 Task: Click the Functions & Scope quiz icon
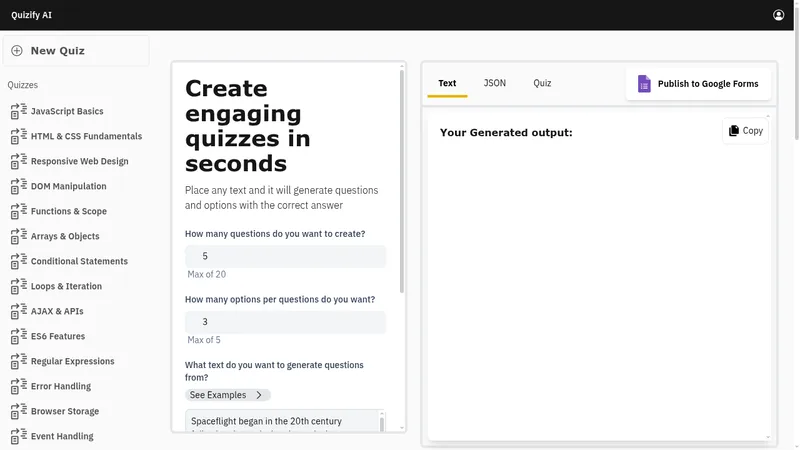tap(19, 211)
